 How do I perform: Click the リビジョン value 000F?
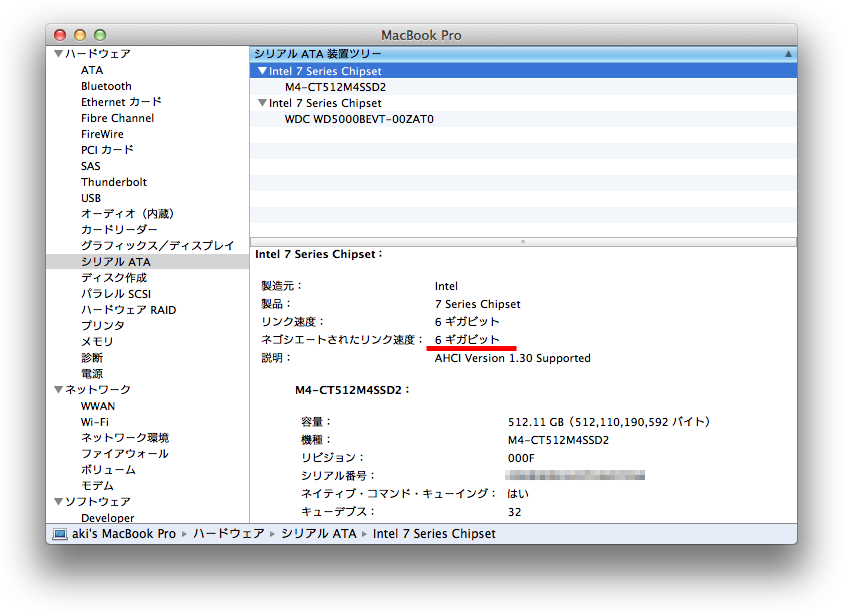[x=521, y=458]
